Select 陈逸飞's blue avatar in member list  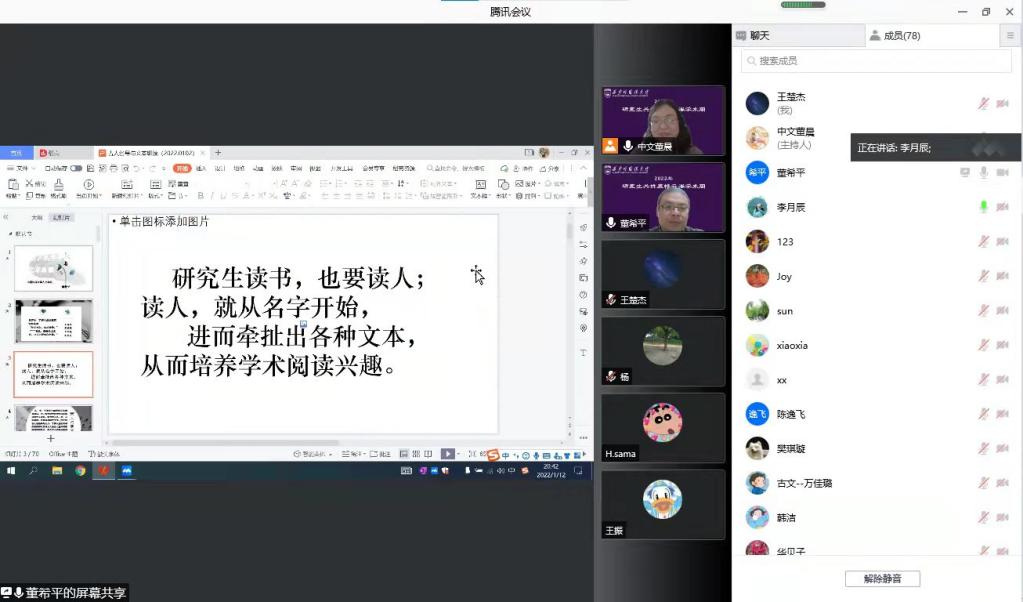click(757, 414)
